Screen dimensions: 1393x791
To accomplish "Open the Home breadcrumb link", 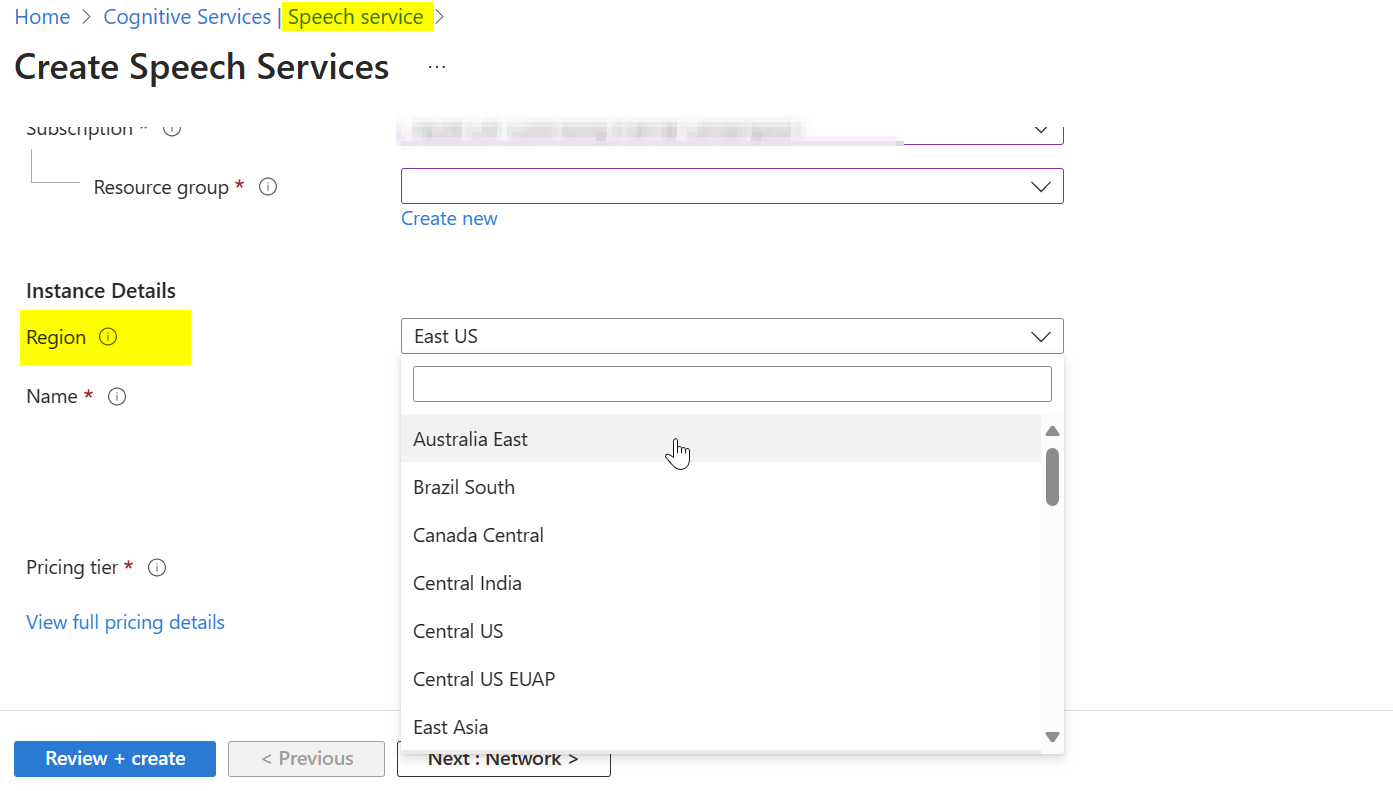I will point(42,17).
